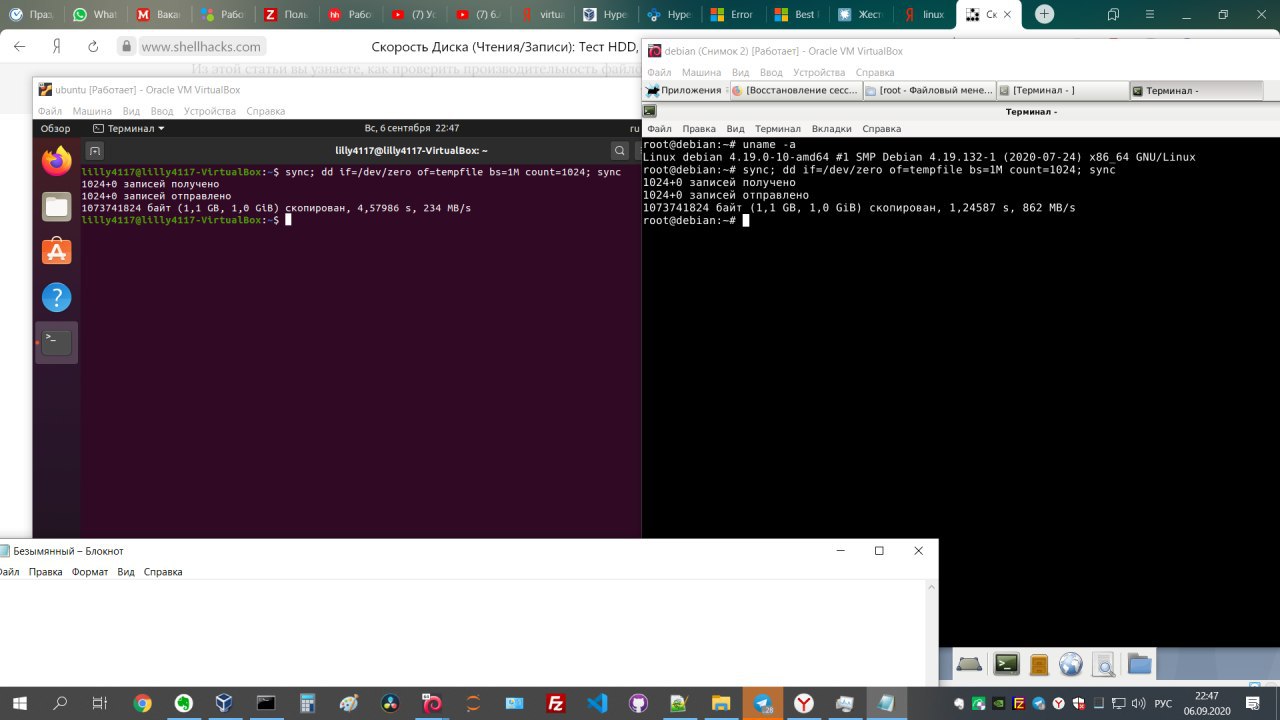Switch to VirtualBox on the taskbar
Viewport: 1280px width, 720px height.
click(224, 703)
